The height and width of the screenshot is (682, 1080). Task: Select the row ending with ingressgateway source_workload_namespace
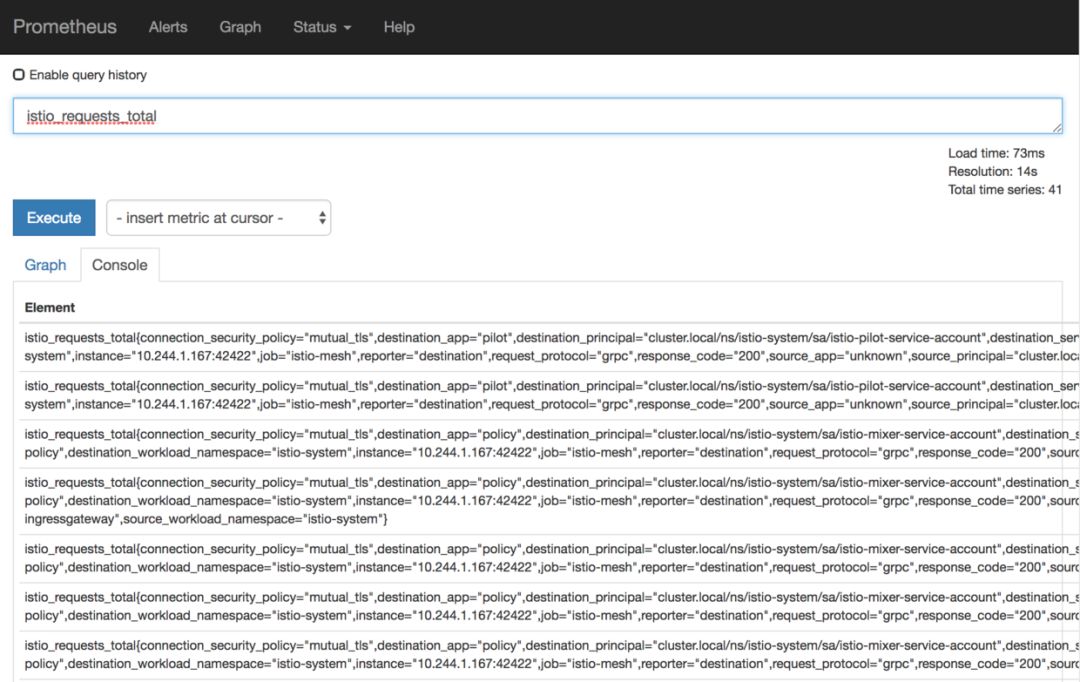tap(549, 501)
